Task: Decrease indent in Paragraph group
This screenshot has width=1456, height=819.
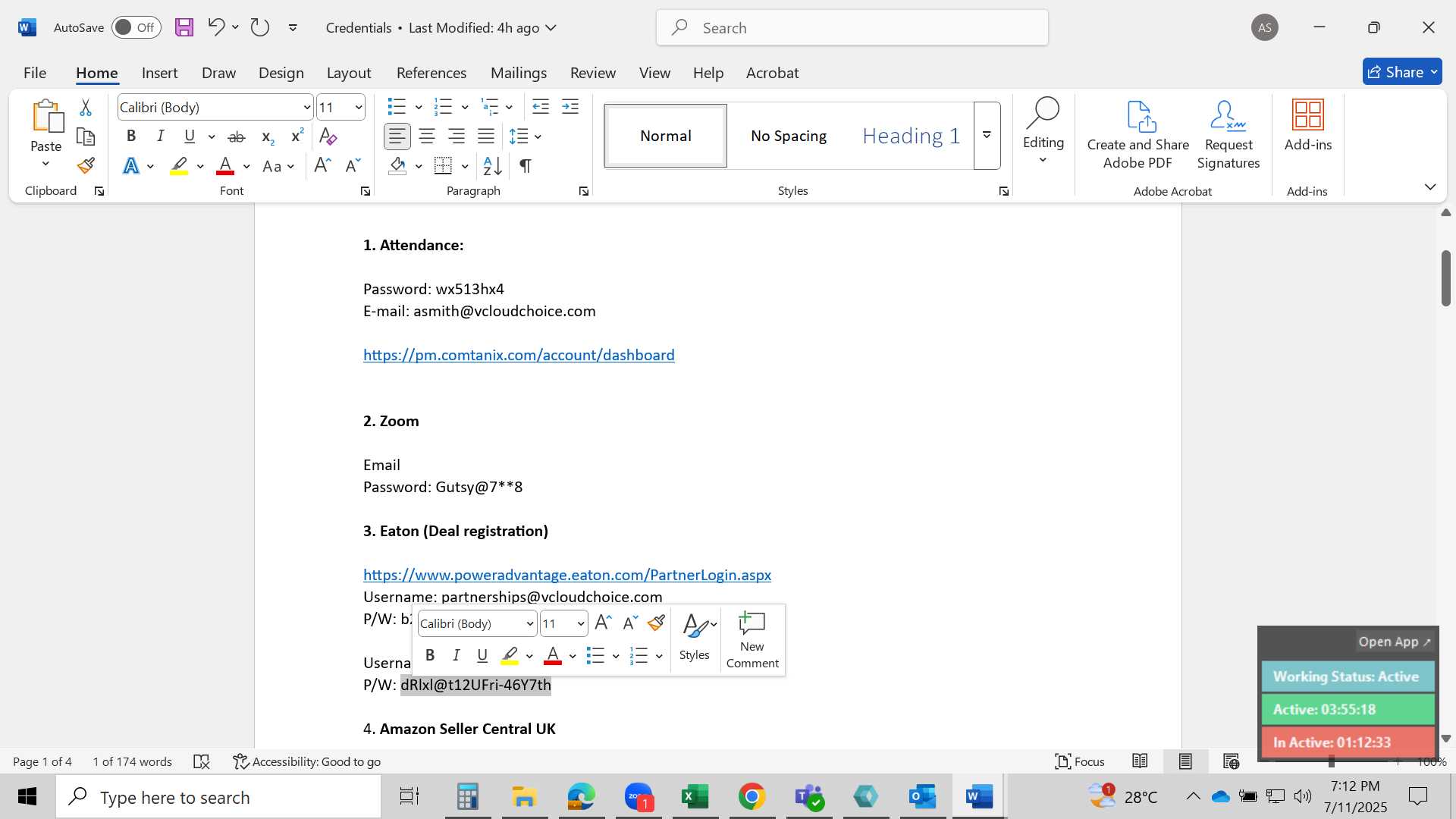Action: 541,107
